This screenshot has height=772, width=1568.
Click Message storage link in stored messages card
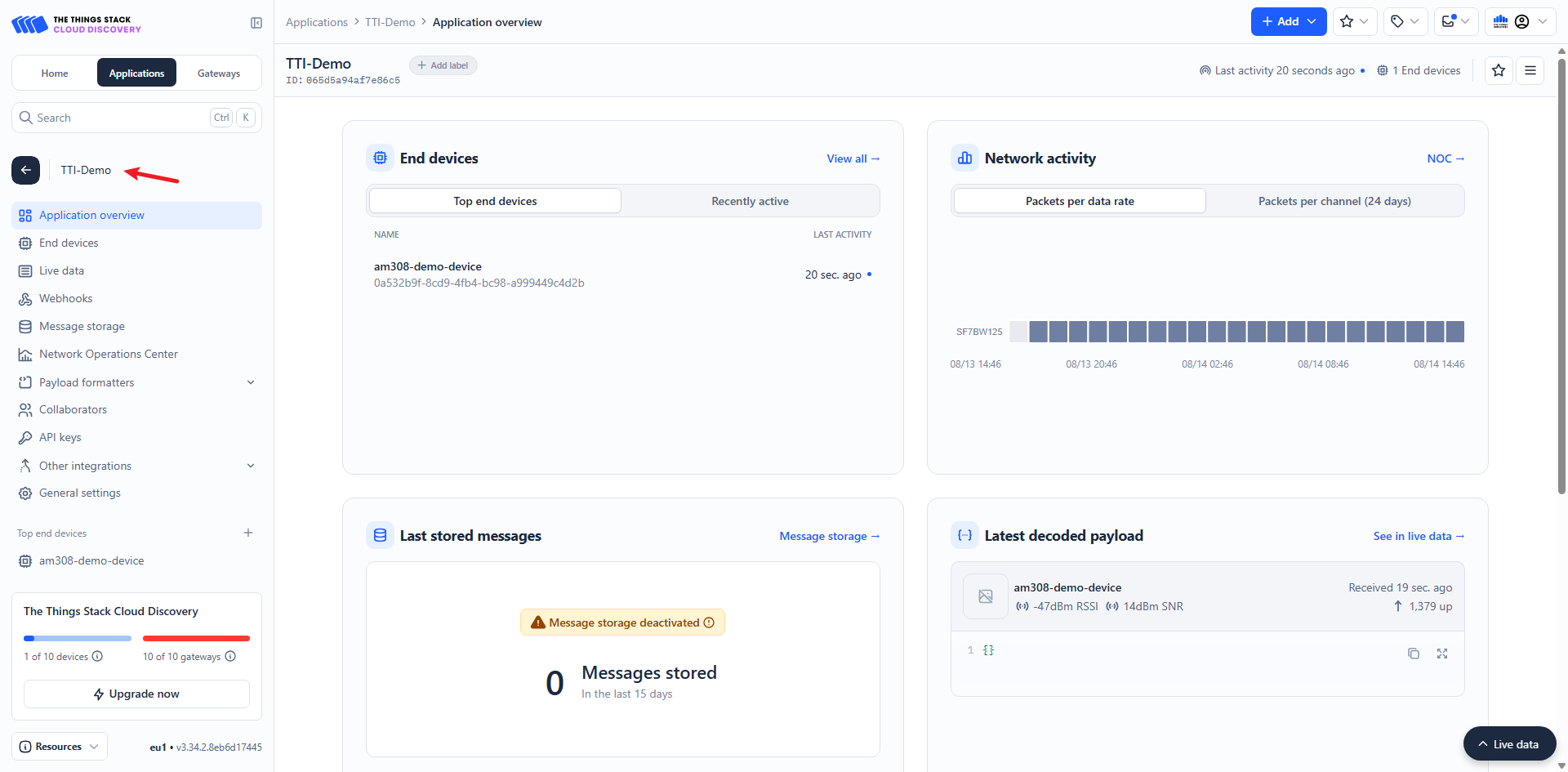(x=829, y=536)
